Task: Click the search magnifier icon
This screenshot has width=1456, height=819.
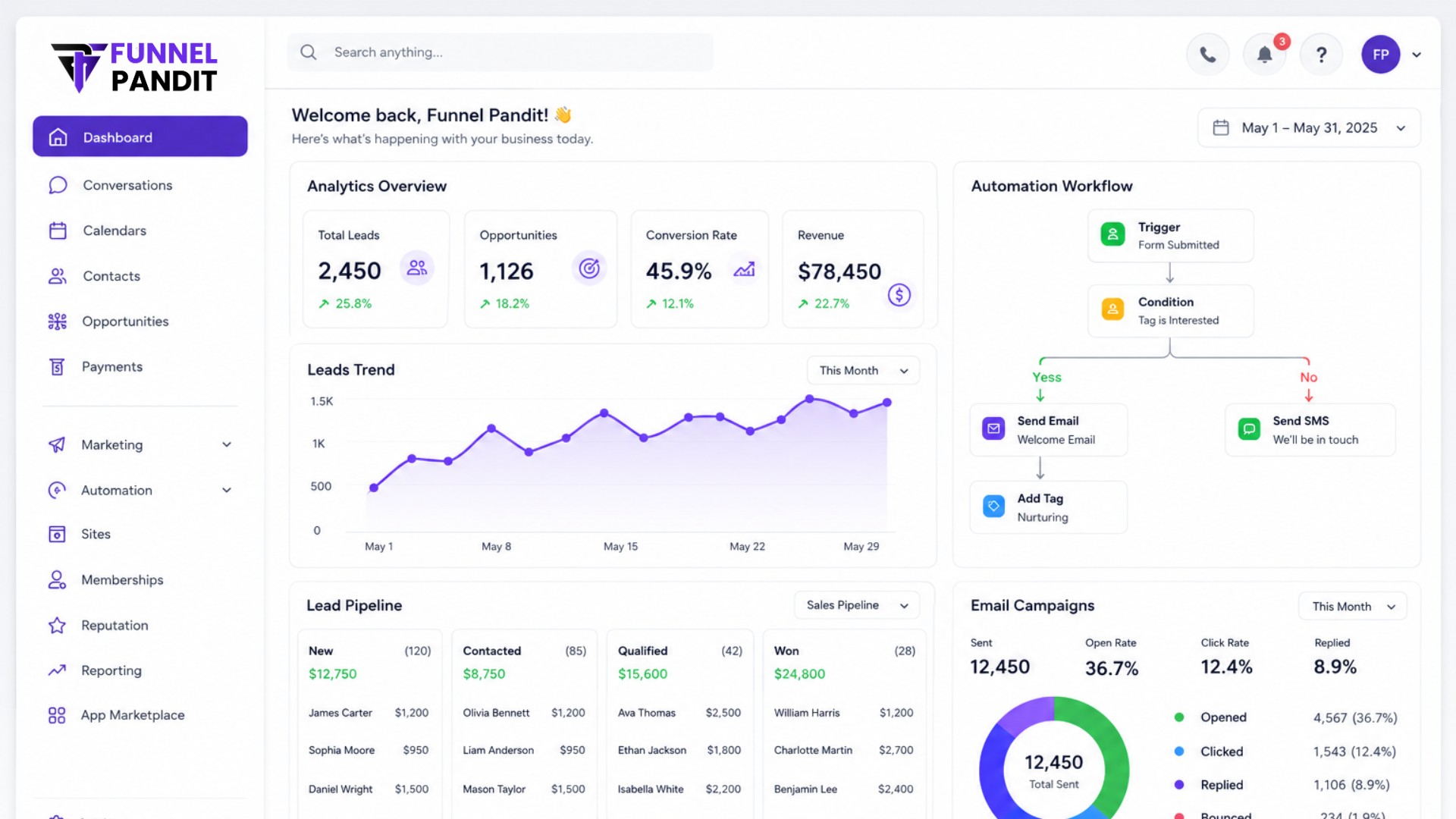Action: [308, 52]
